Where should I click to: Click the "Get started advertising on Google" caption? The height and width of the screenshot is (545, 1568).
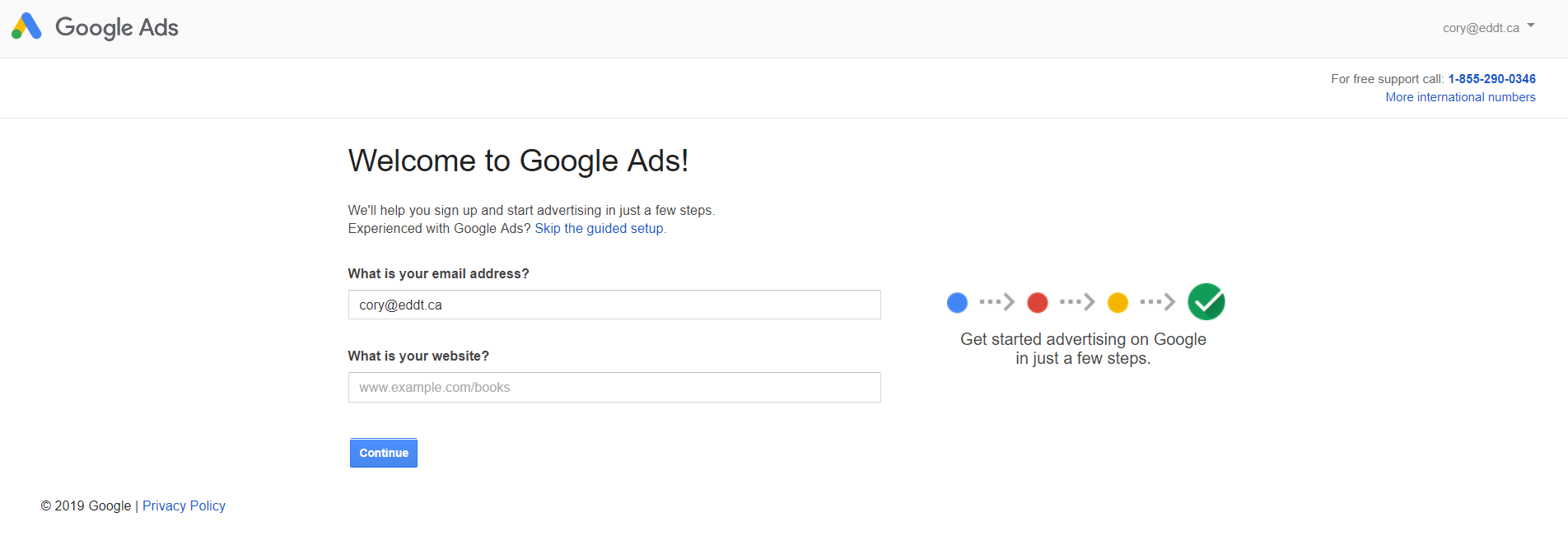pyautogui.click(x=1083, y=339)
